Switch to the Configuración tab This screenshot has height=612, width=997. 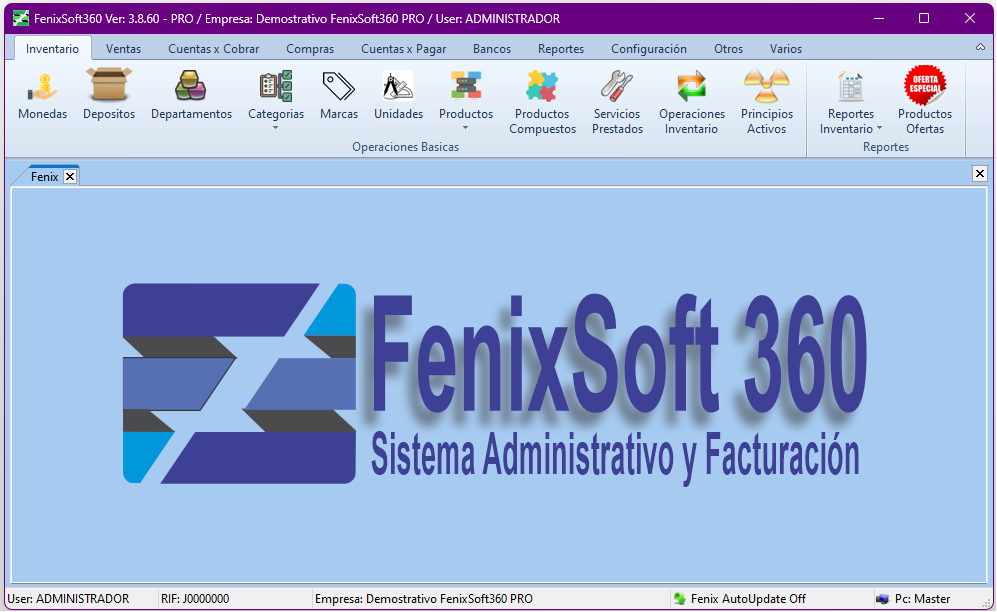pos(649,49)
